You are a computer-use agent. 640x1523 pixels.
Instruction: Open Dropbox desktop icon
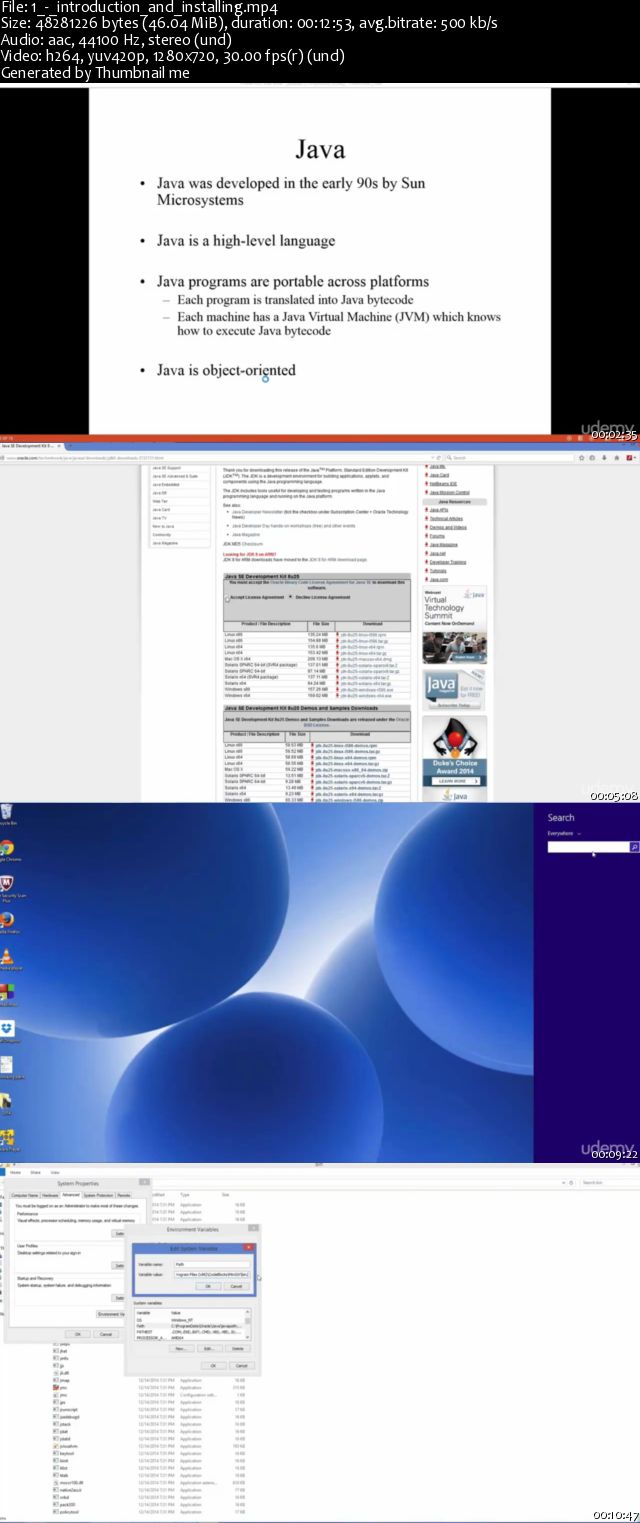pos(7,1031)
